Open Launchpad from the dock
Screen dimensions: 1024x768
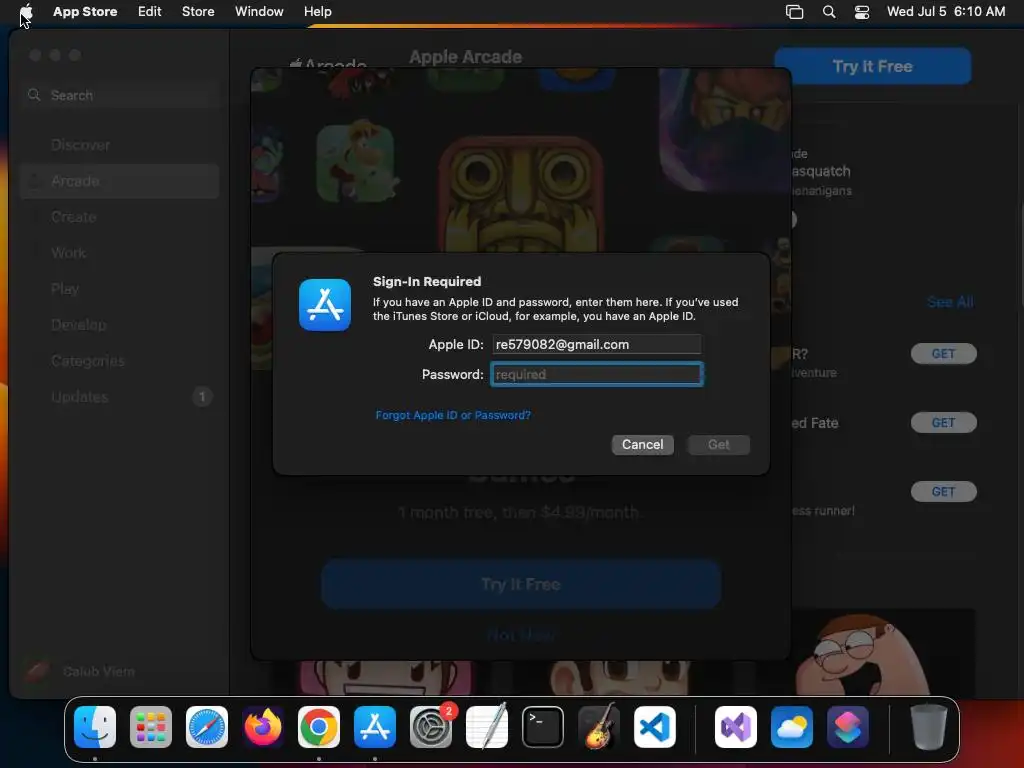(x=151, y=727)
